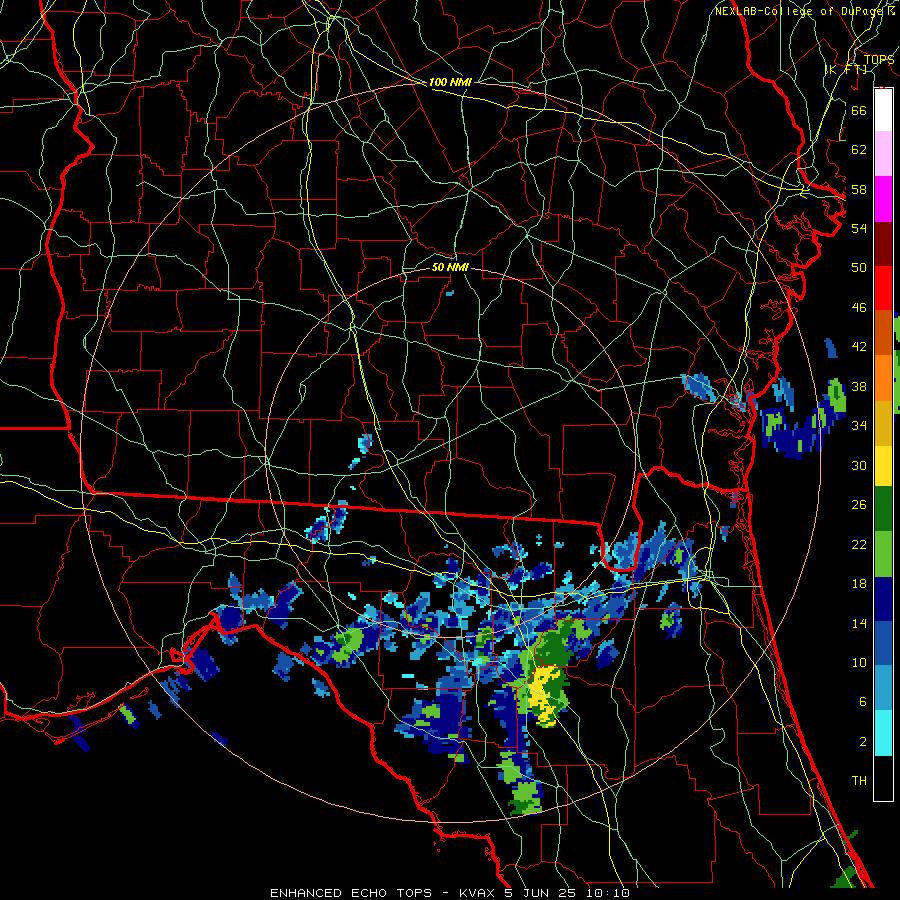Image resolution: width=900 pixels, height=900 pixels.
Task: Pick the bright red legend segment
Action: [883, 288]
